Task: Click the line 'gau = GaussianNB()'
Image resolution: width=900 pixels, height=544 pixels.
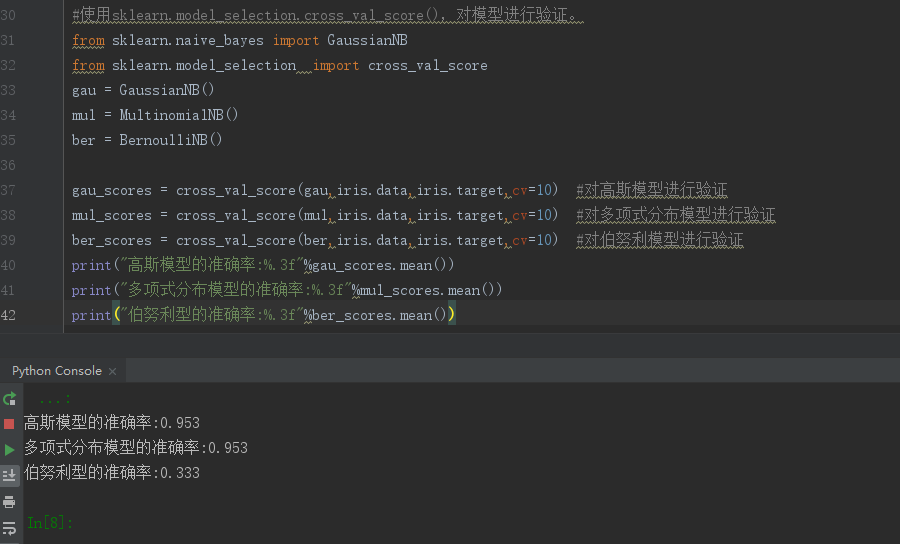Action: pos(143,90)
